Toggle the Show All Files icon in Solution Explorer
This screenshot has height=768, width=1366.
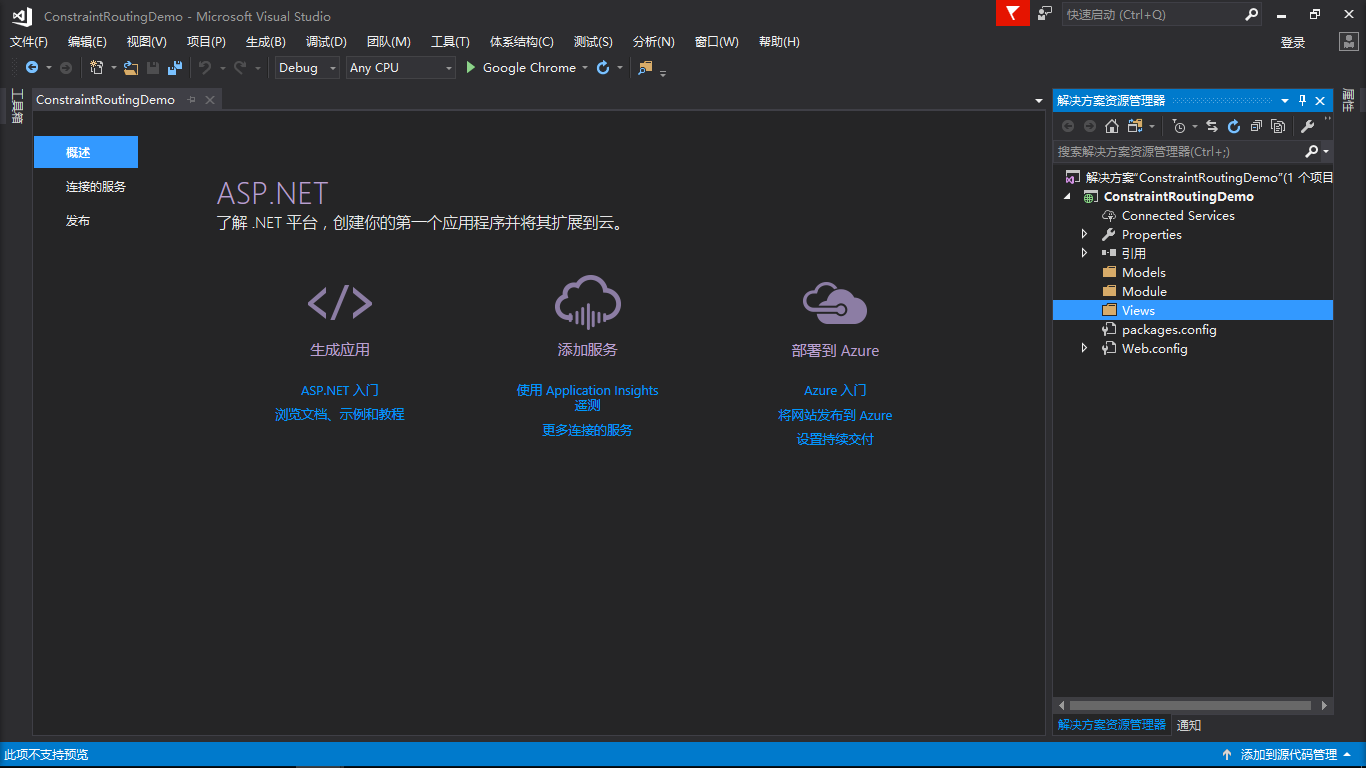tap(1278, 126)
